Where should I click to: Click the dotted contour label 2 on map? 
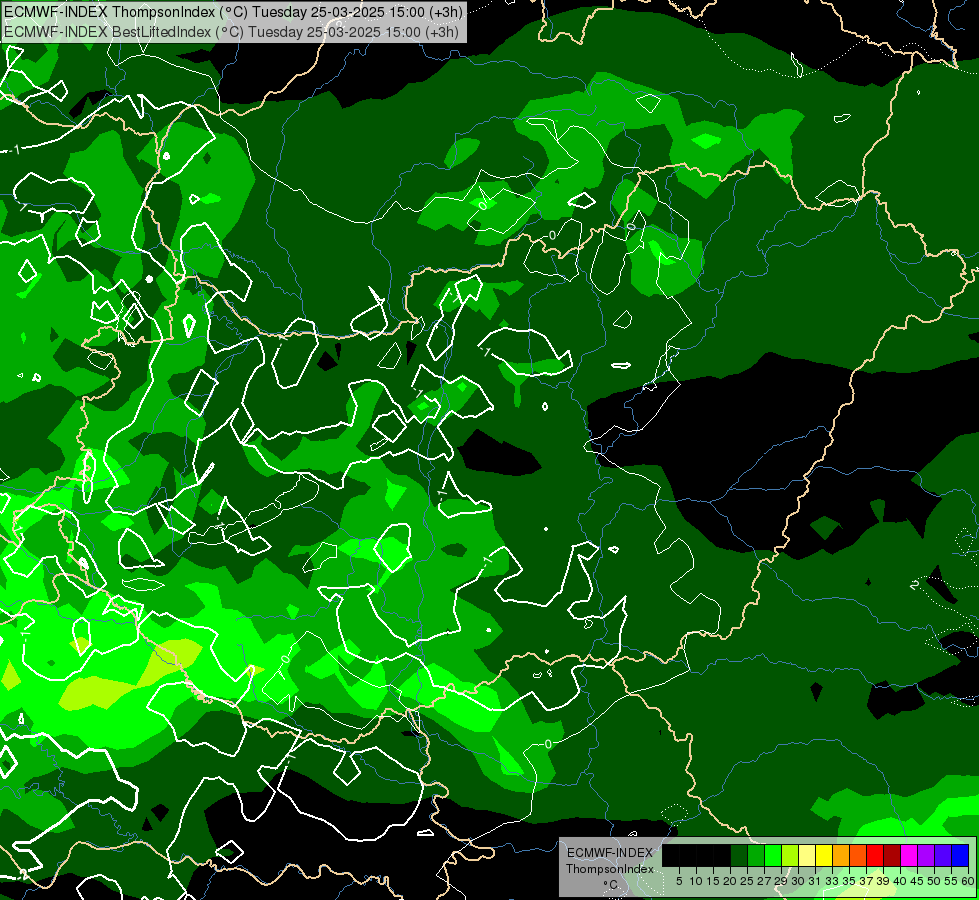914,585
